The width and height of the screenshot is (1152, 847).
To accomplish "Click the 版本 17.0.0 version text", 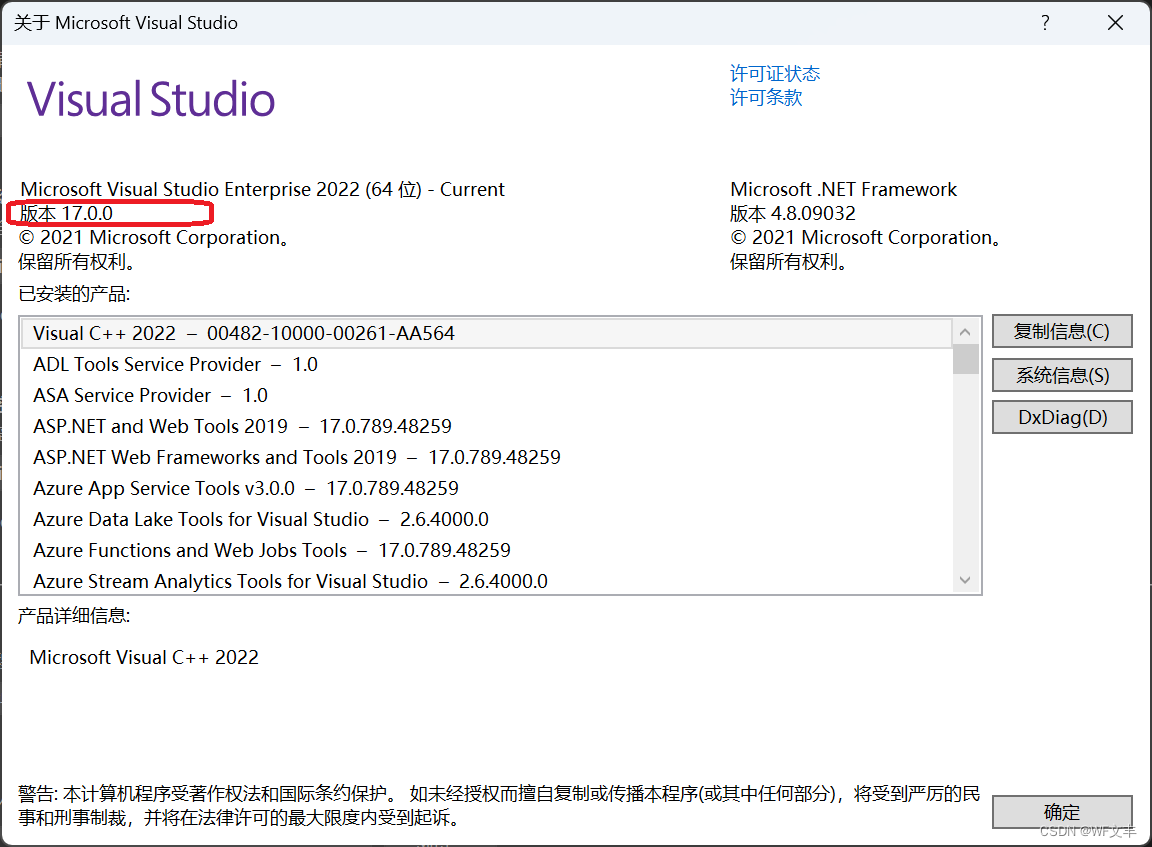I will pos(66,214).
